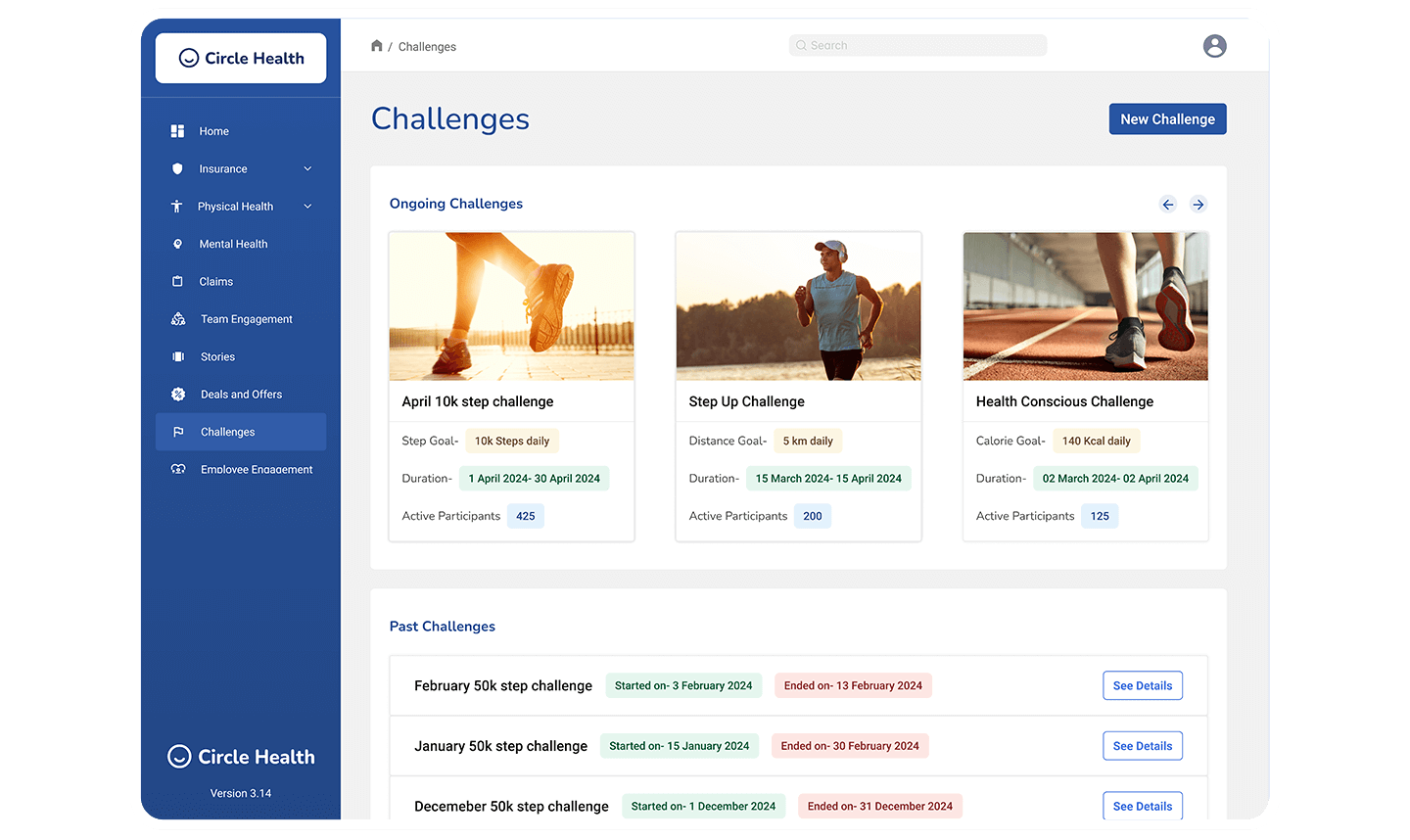The width and height of the screenshot is (1410, 840).
Task: Click the Mental Health head icon
Action: [x=177, y=244]
